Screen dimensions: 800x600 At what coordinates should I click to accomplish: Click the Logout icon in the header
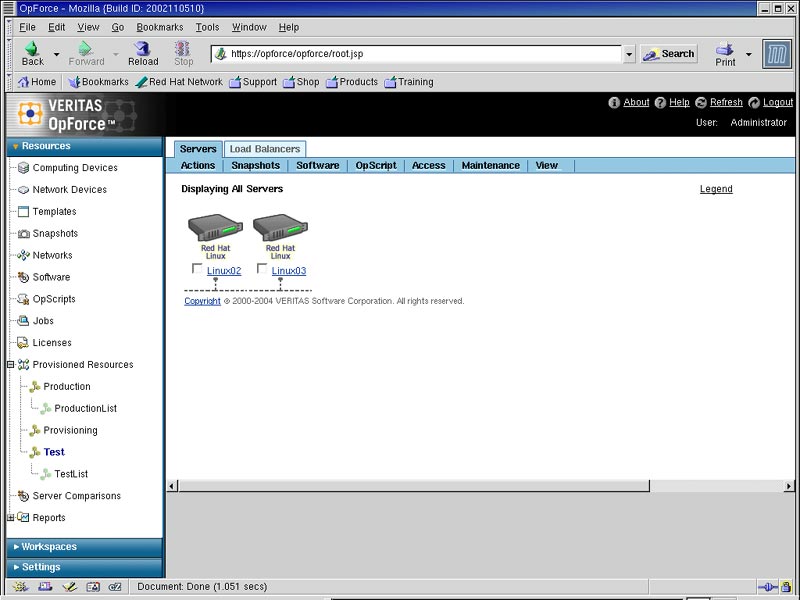tap(754, 103)
